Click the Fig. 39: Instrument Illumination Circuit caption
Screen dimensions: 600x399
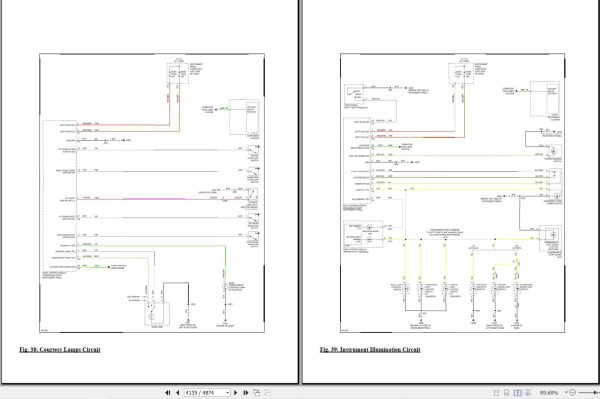[x=370, y=349]
